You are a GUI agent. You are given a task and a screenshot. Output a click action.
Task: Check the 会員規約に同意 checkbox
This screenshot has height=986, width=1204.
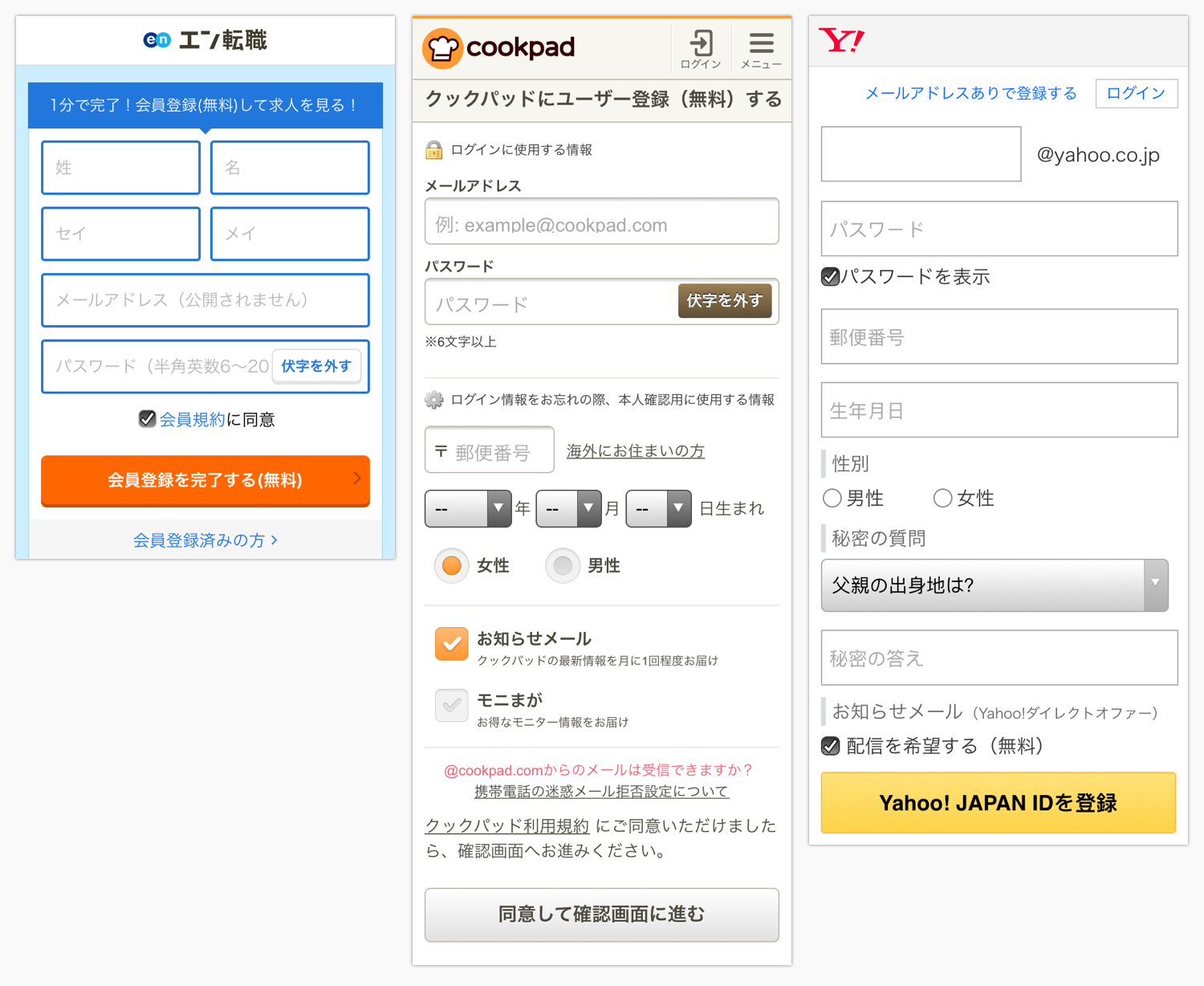click(147, 418)
